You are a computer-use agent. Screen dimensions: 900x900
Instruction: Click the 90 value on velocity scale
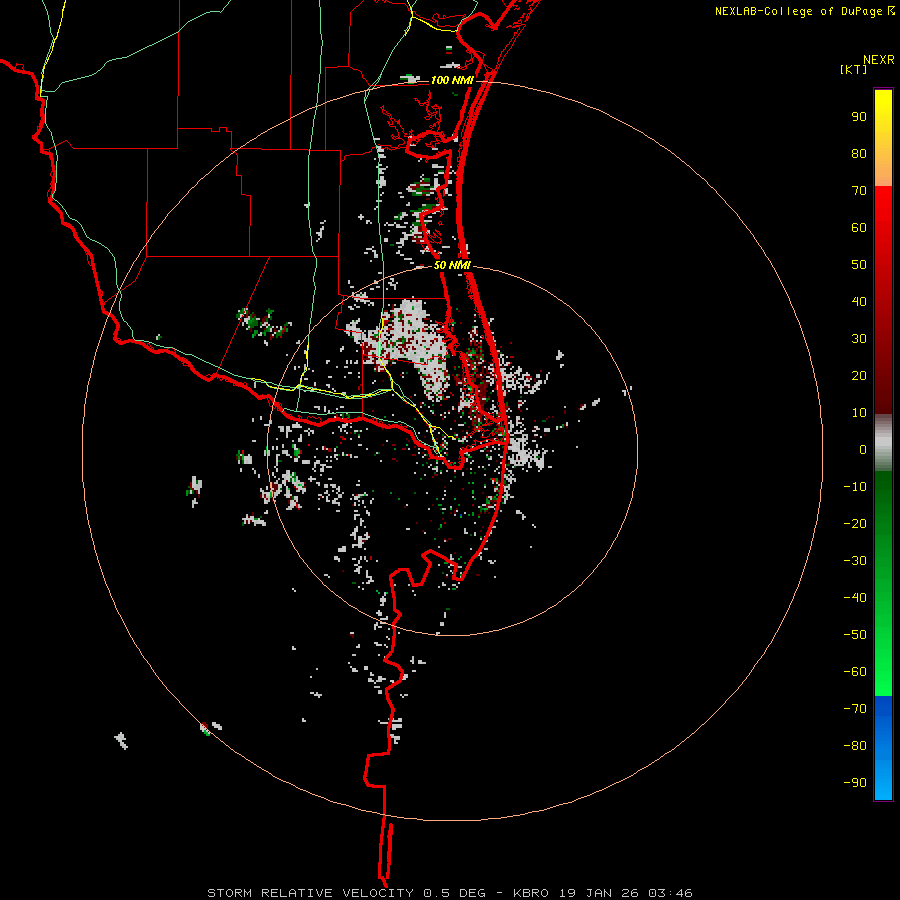(859, 117)
